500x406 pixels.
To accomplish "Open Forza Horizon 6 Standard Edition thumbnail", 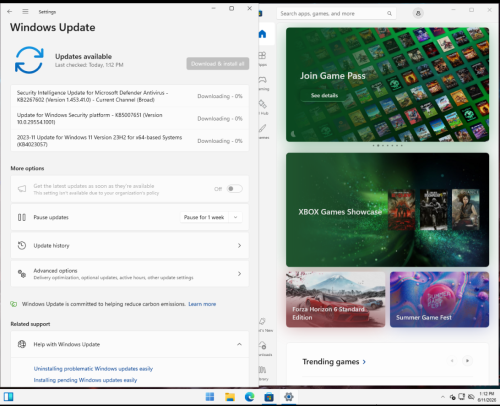I will 335,299.
